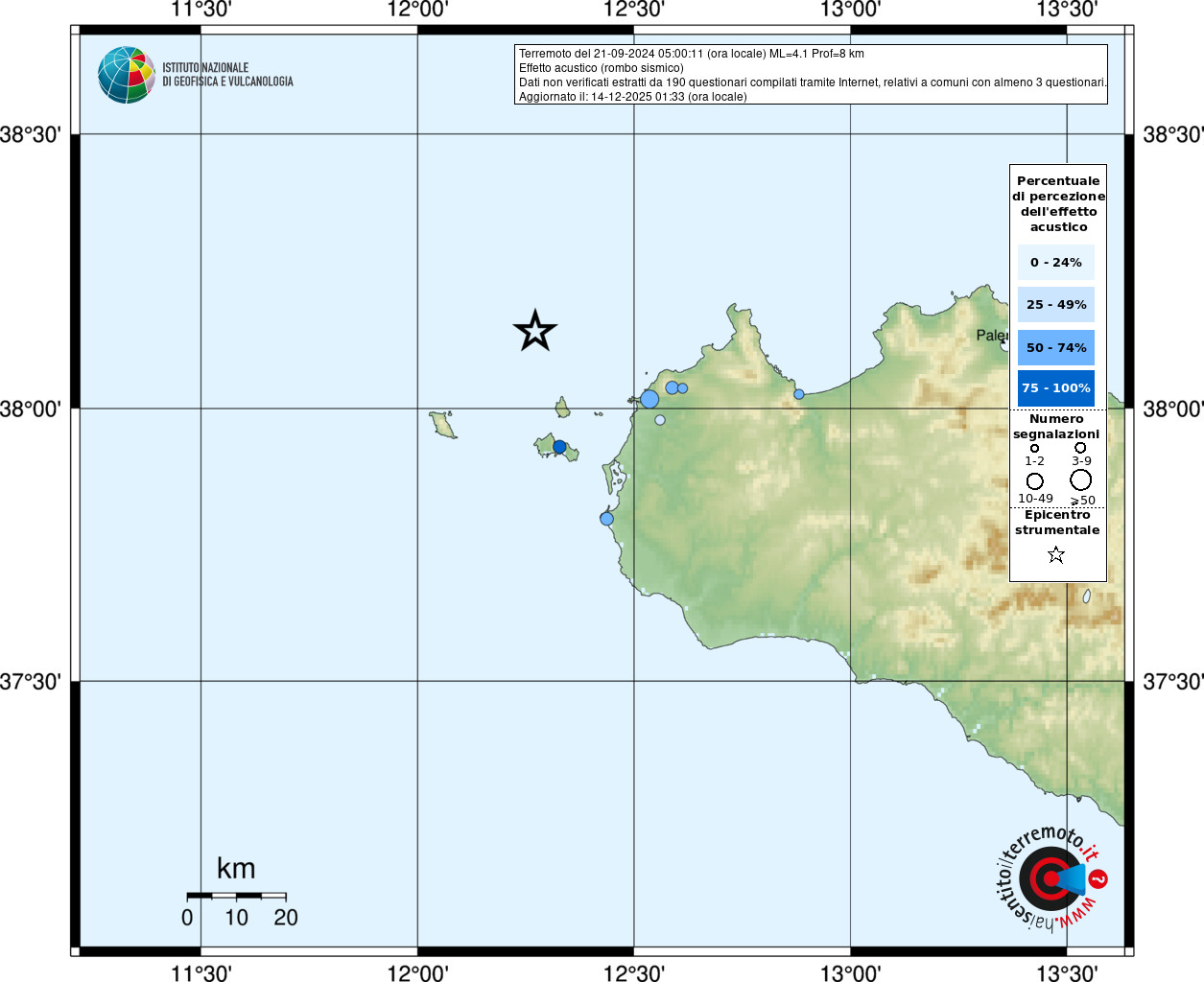Screen dimensions: 1204x982
Task: Click Marettimo island west of Favignana
Action: pyautogui.click(x=443, y=425)
